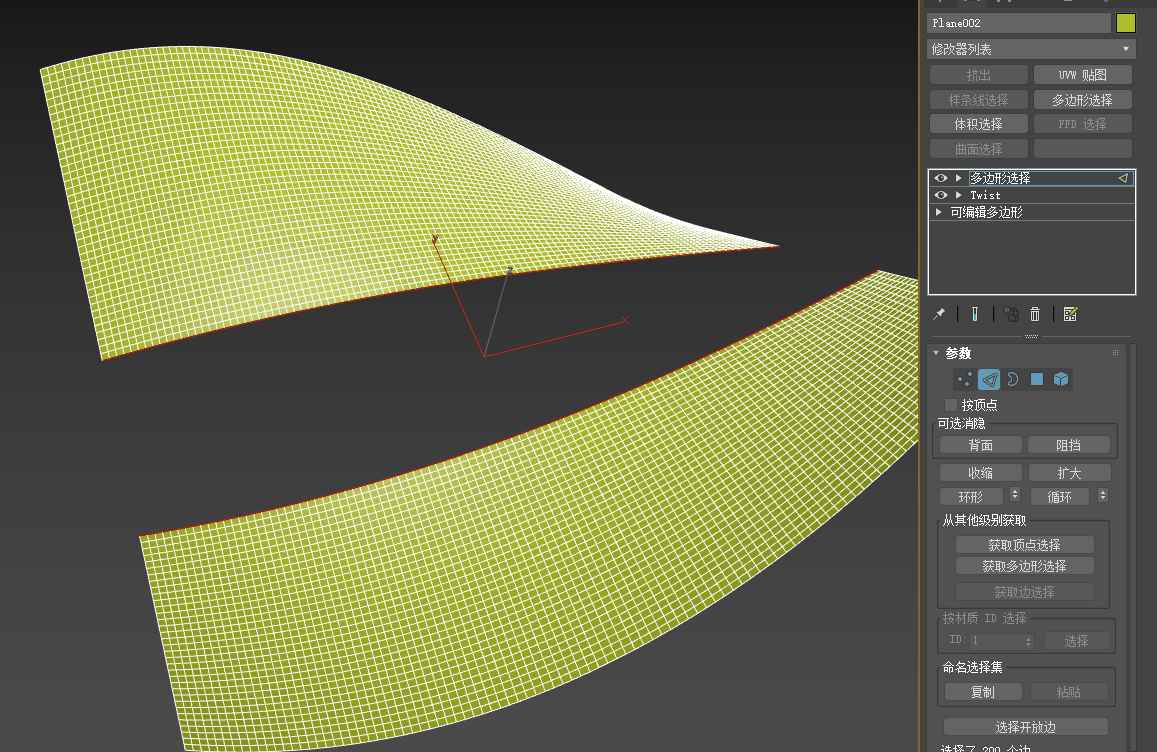
Task: Click the stack resize handle below icons
Action: pyautogui.click(x=1032, y=336)
